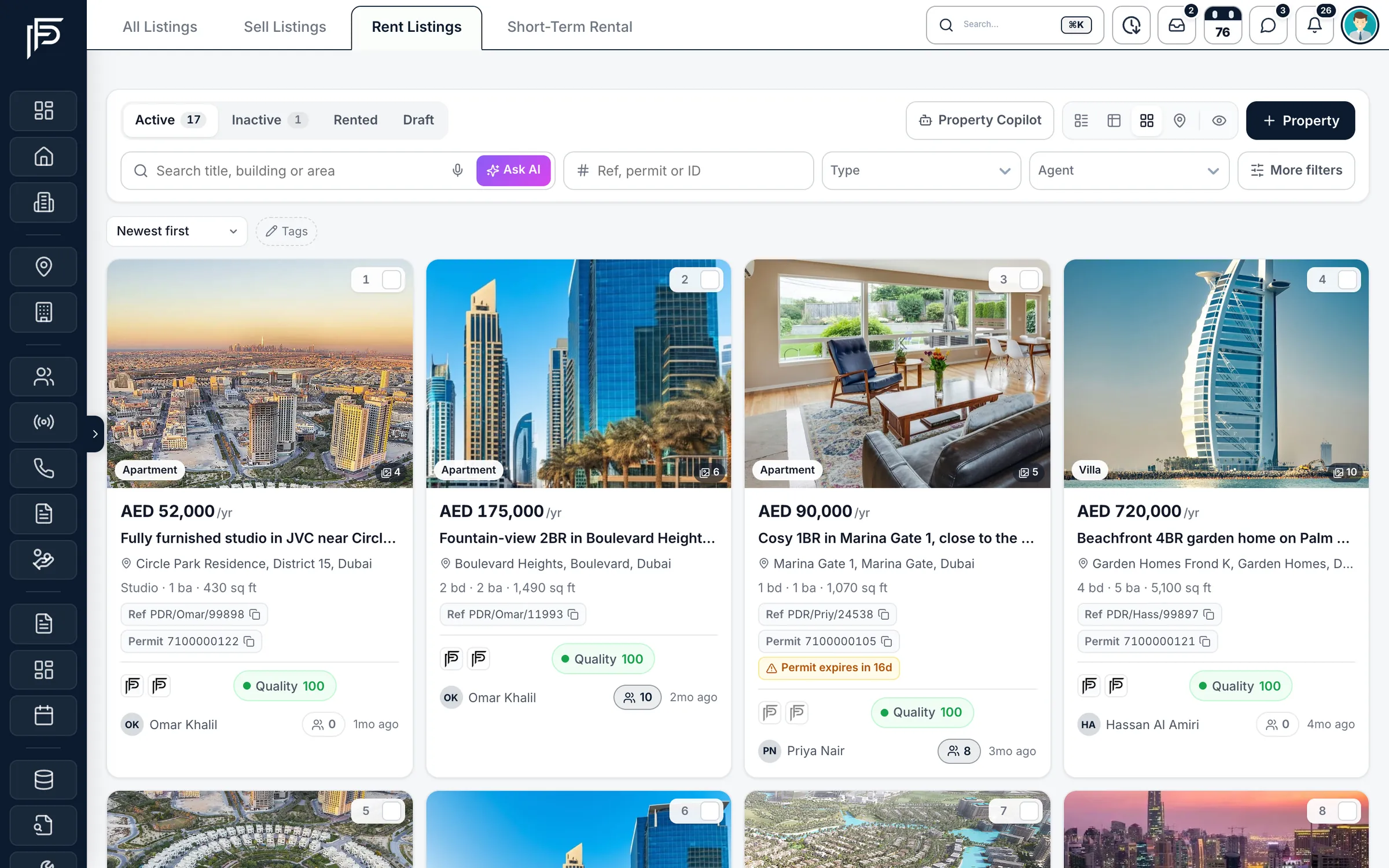
Task: Open the user avatar profile menu
Action: (1359, 25)
